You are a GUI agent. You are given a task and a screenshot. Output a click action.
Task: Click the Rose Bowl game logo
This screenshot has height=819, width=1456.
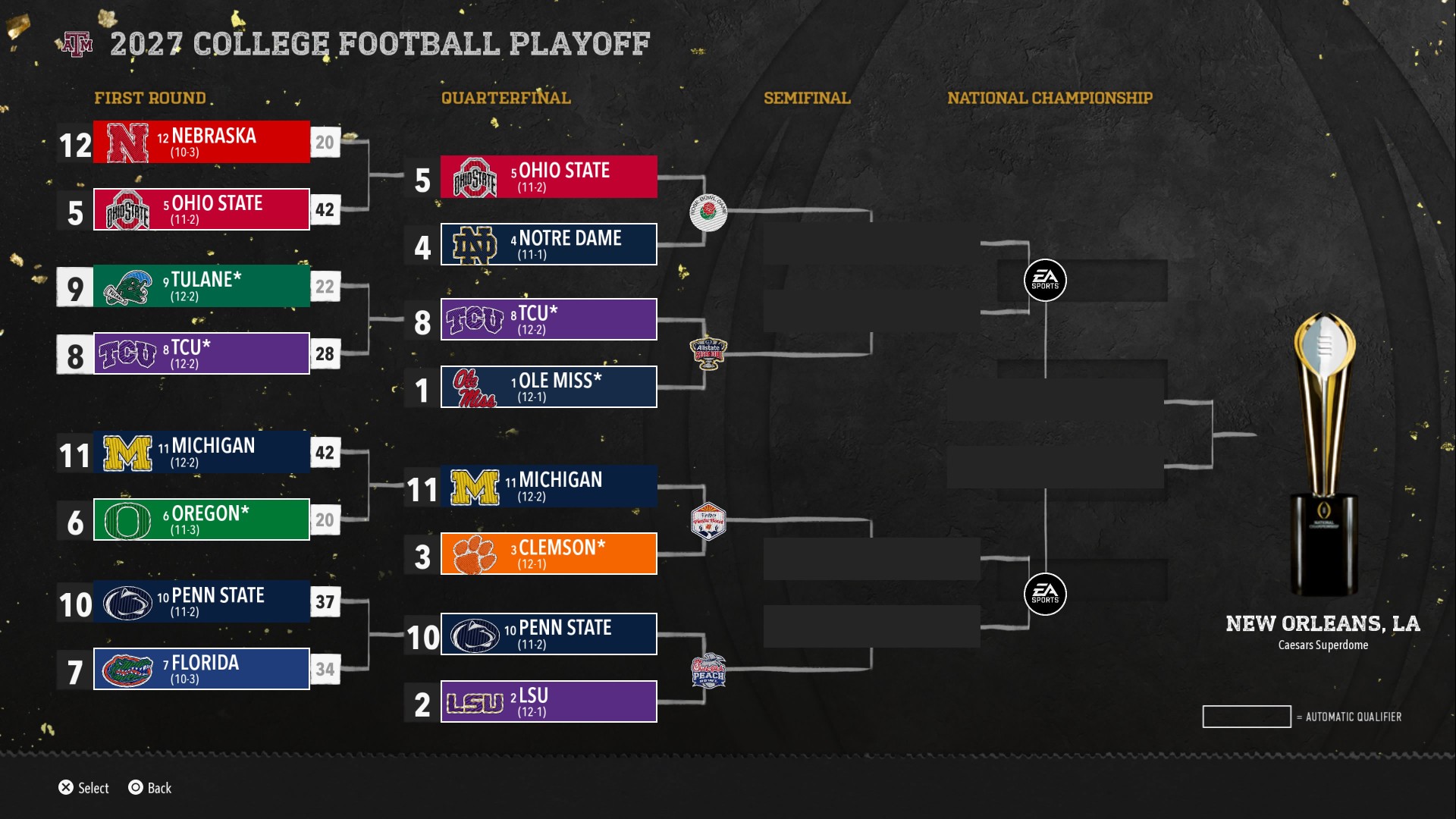tap(708, 213)
